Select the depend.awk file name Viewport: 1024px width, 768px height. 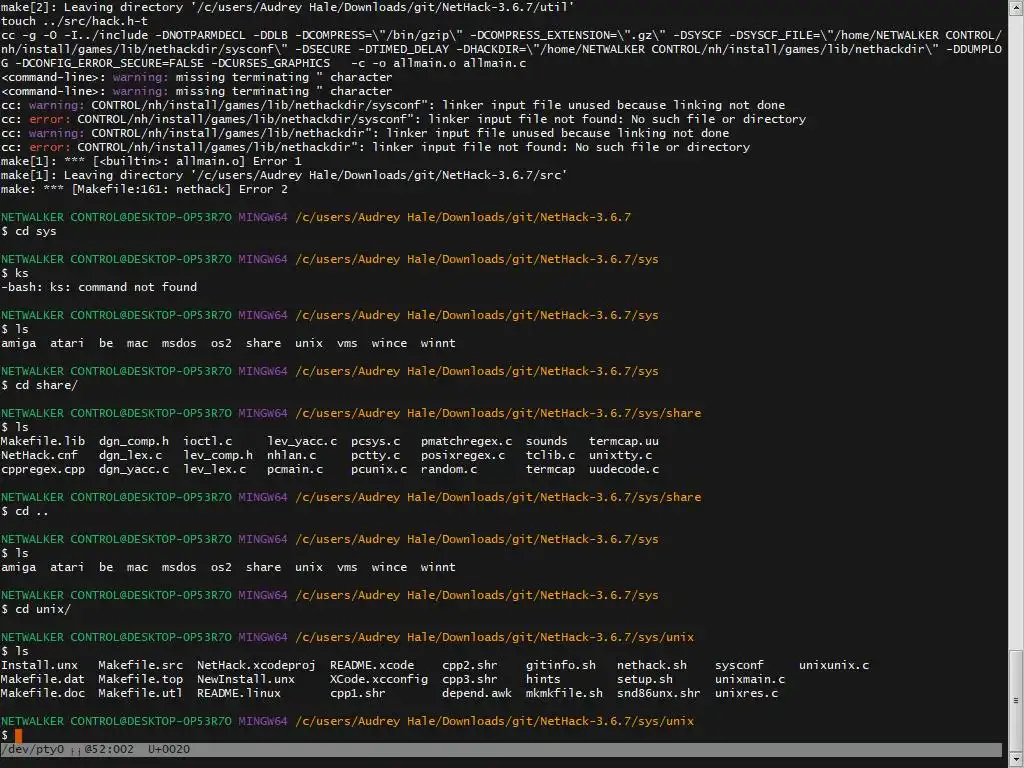pyautogui.click(x=477, y=694)
